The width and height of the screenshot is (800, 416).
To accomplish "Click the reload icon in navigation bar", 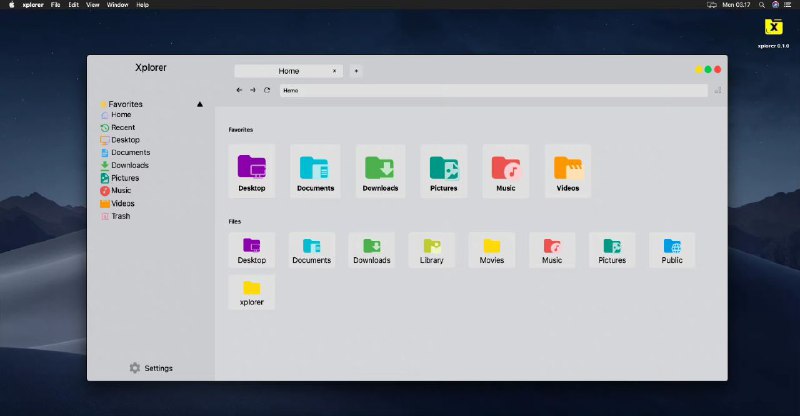I will [267, 90].
